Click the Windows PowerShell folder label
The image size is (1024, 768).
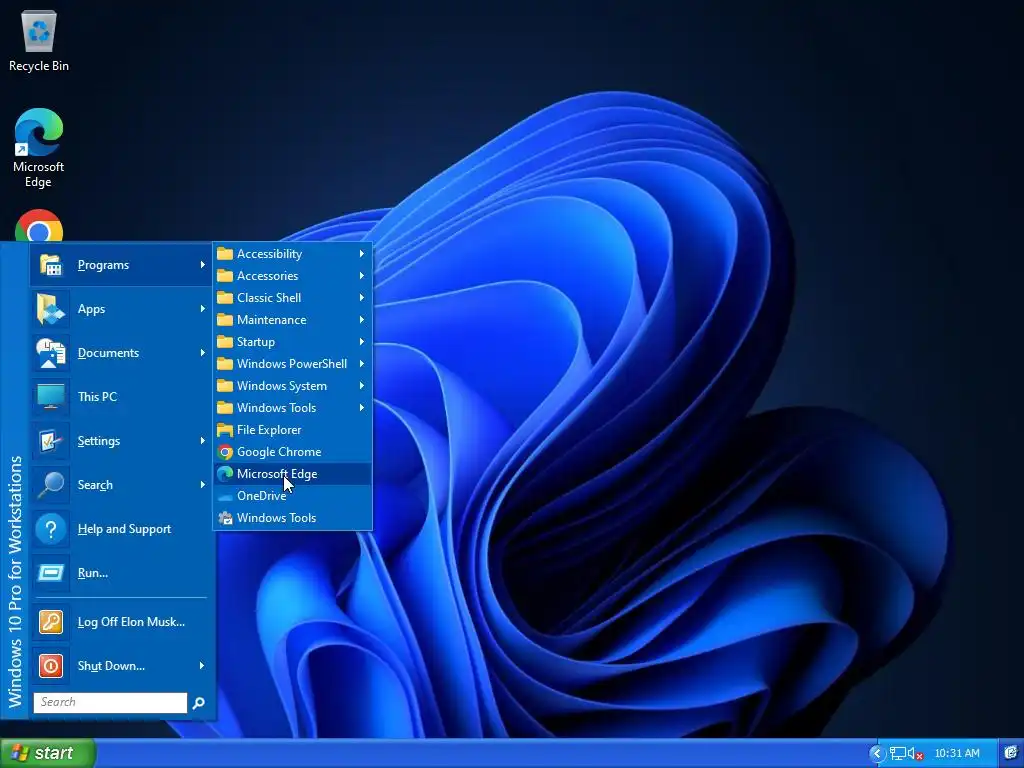pos(292,364)
